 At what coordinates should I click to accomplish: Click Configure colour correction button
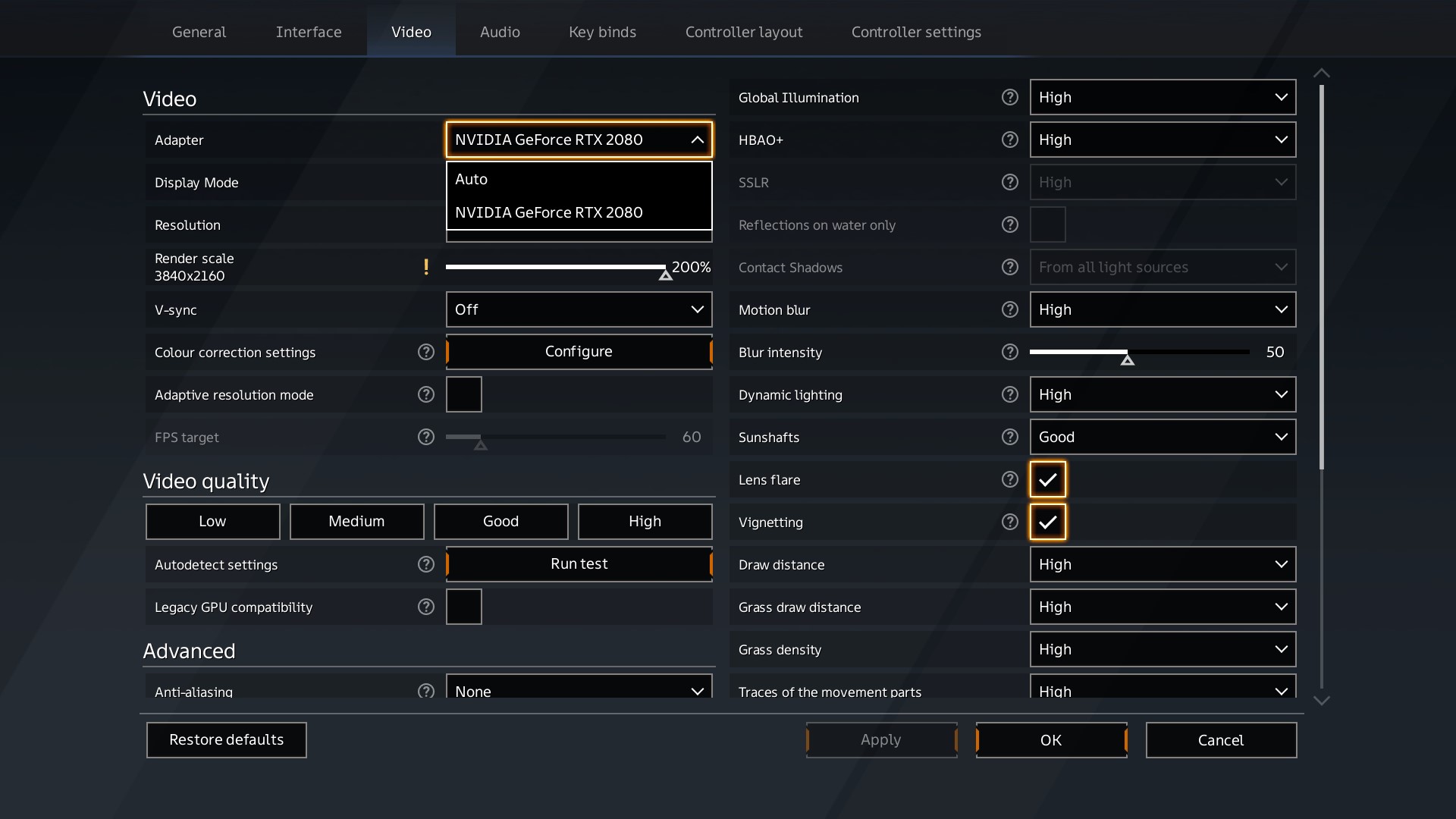[x=579, y=352]
